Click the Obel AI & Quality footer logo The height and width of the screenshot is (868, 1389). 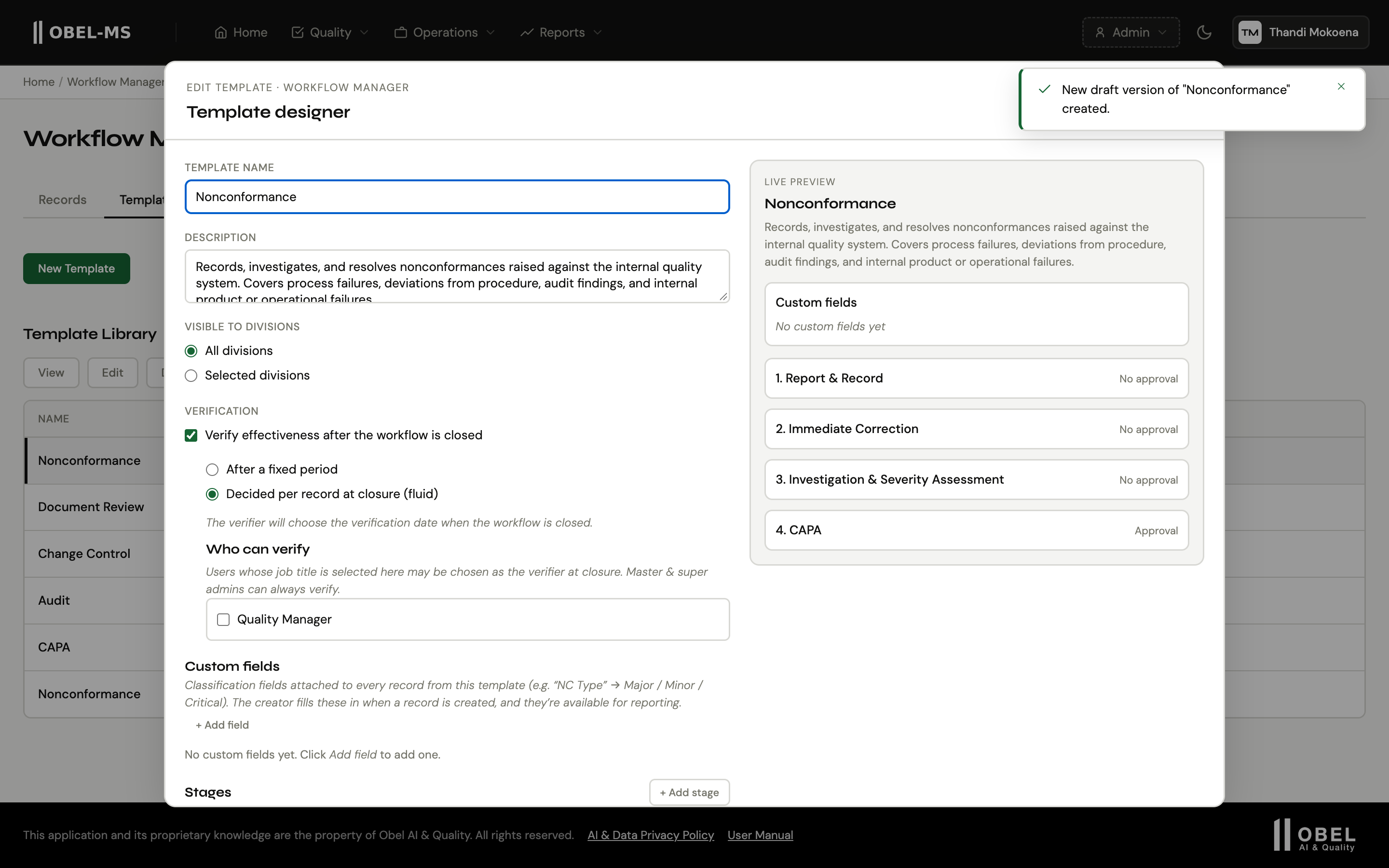[1314, 835]
